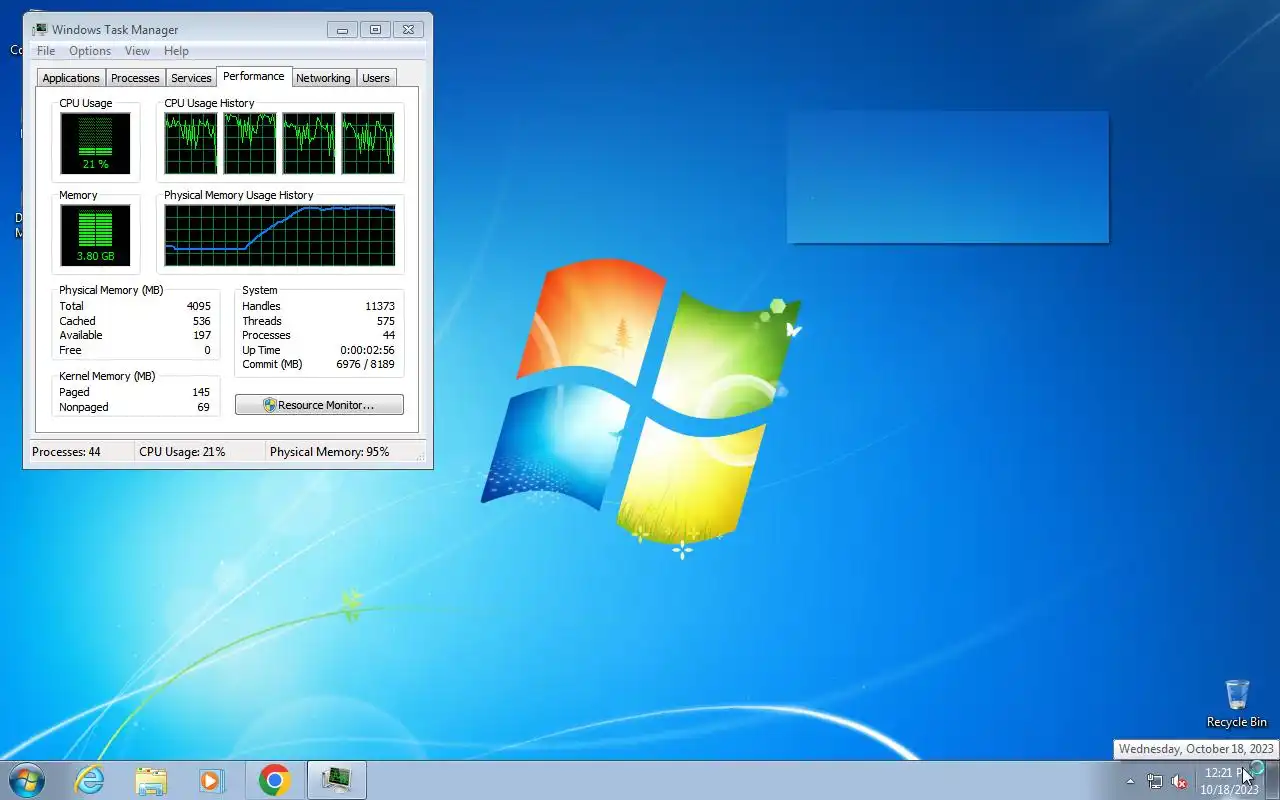Open the Recycle Bin desktop icon
The height and width of the screenshot is (800, 1280).
point(1237,704)
